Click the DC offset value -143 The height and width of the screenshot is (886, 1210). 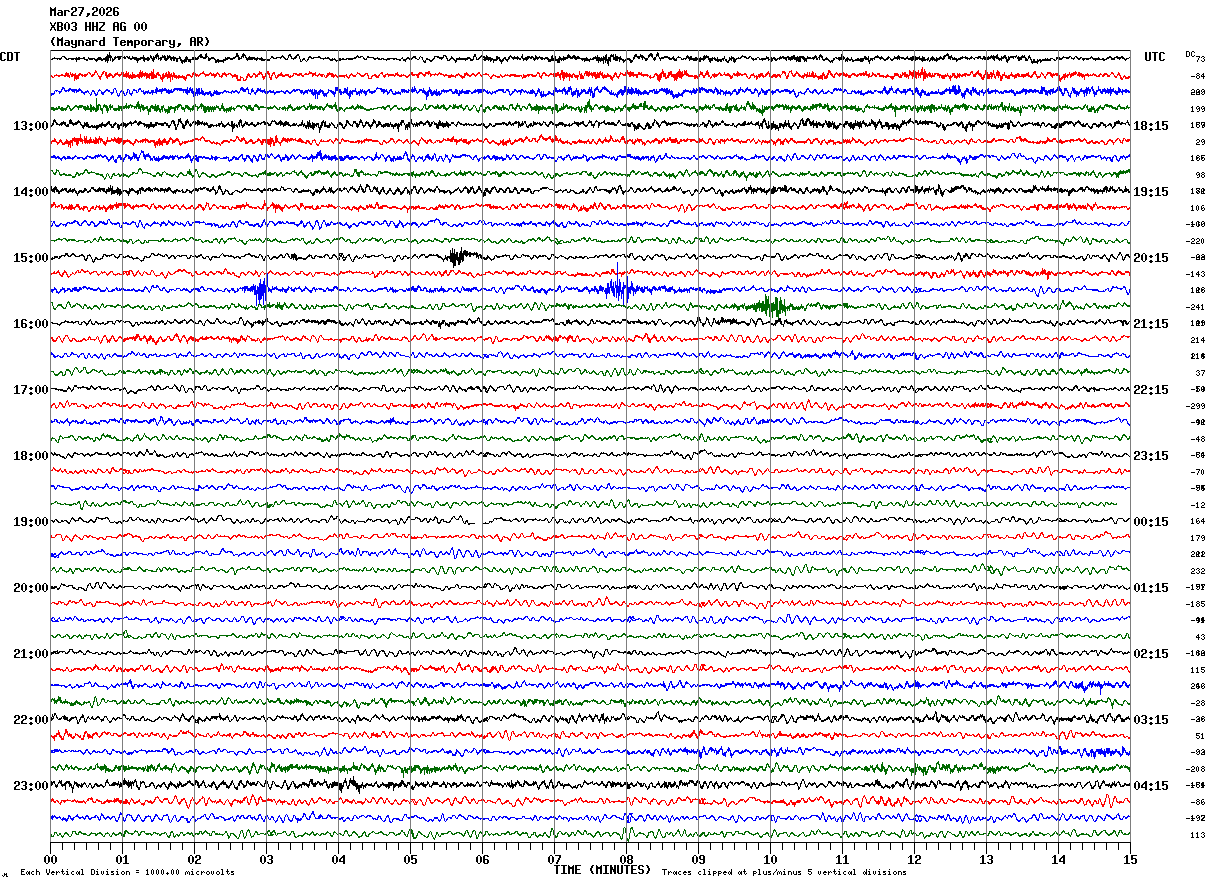[1196, 274]
